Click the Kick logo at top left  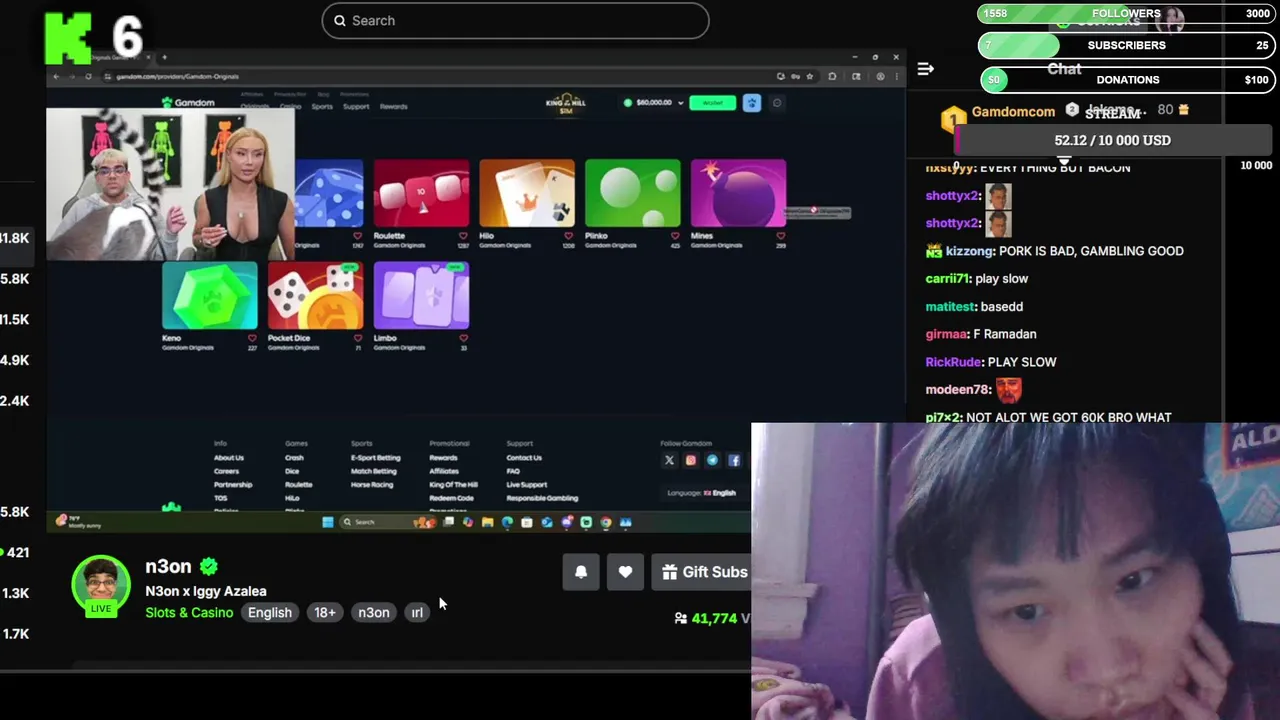click(68, 37)
